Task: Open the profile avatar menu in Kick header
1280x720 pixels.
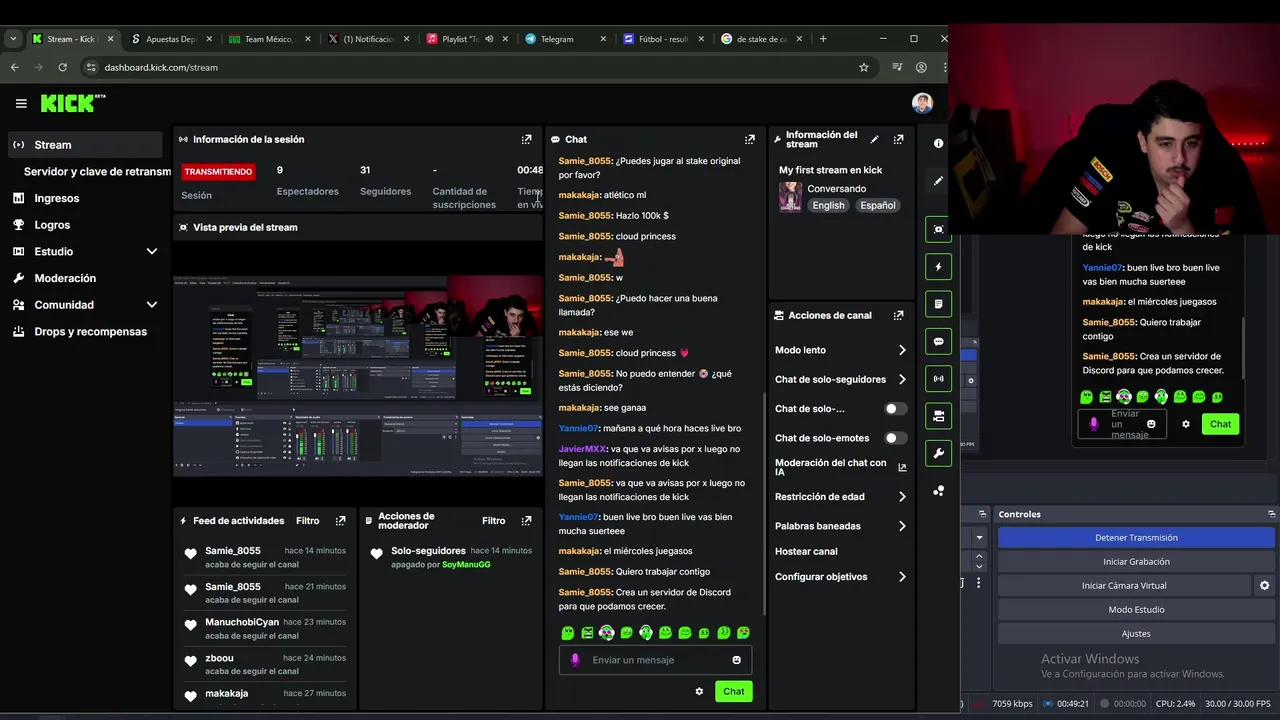Action: [922, 103]
